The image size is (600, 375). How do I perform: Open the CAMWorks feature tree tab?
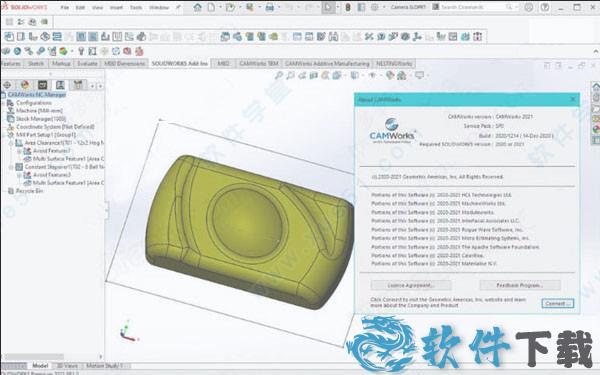pyautogui.click(x=42, y=85)
